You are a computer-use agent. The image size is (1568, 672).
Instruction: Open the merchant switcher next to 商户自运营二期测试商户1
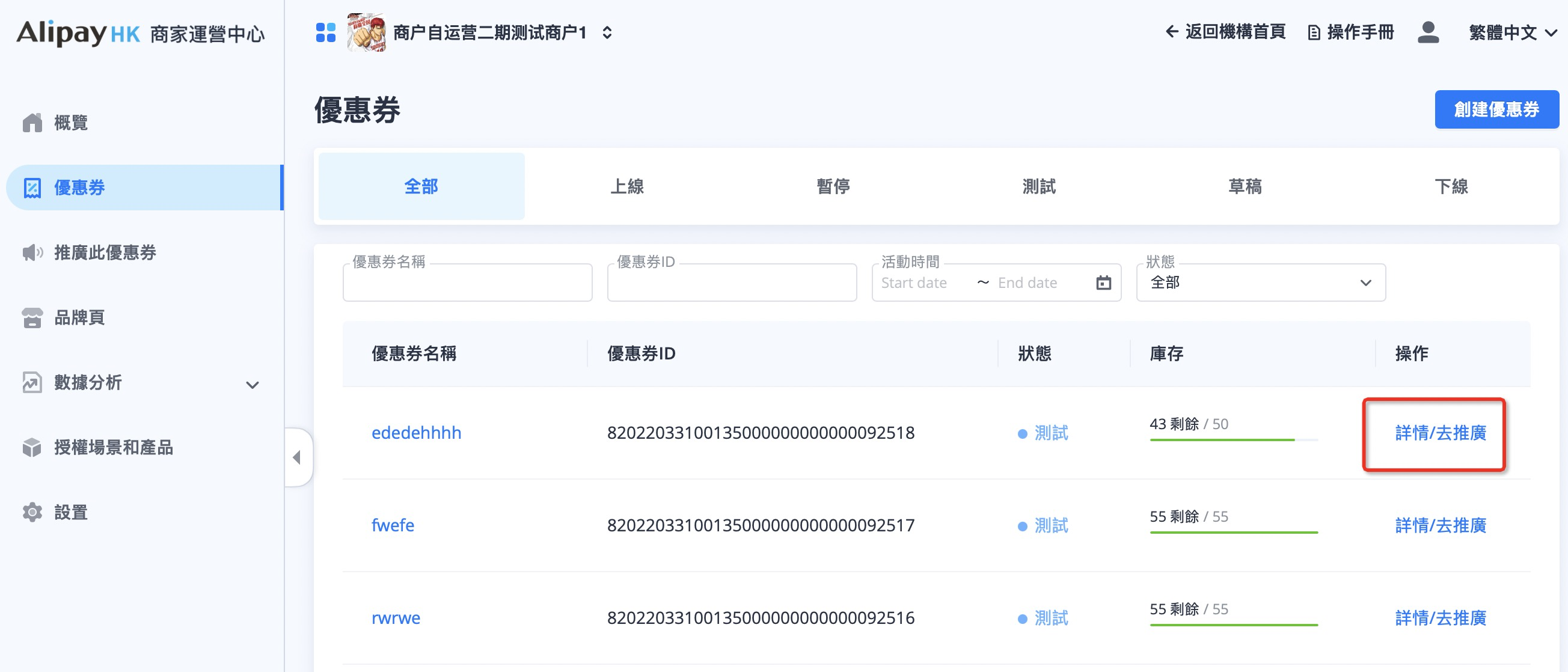click(607, 32)
